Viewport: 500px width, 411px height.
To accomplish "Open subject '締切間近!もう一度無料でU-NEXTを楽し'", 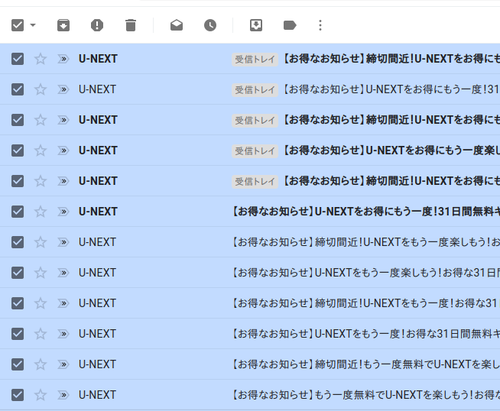I will [366, 364].
